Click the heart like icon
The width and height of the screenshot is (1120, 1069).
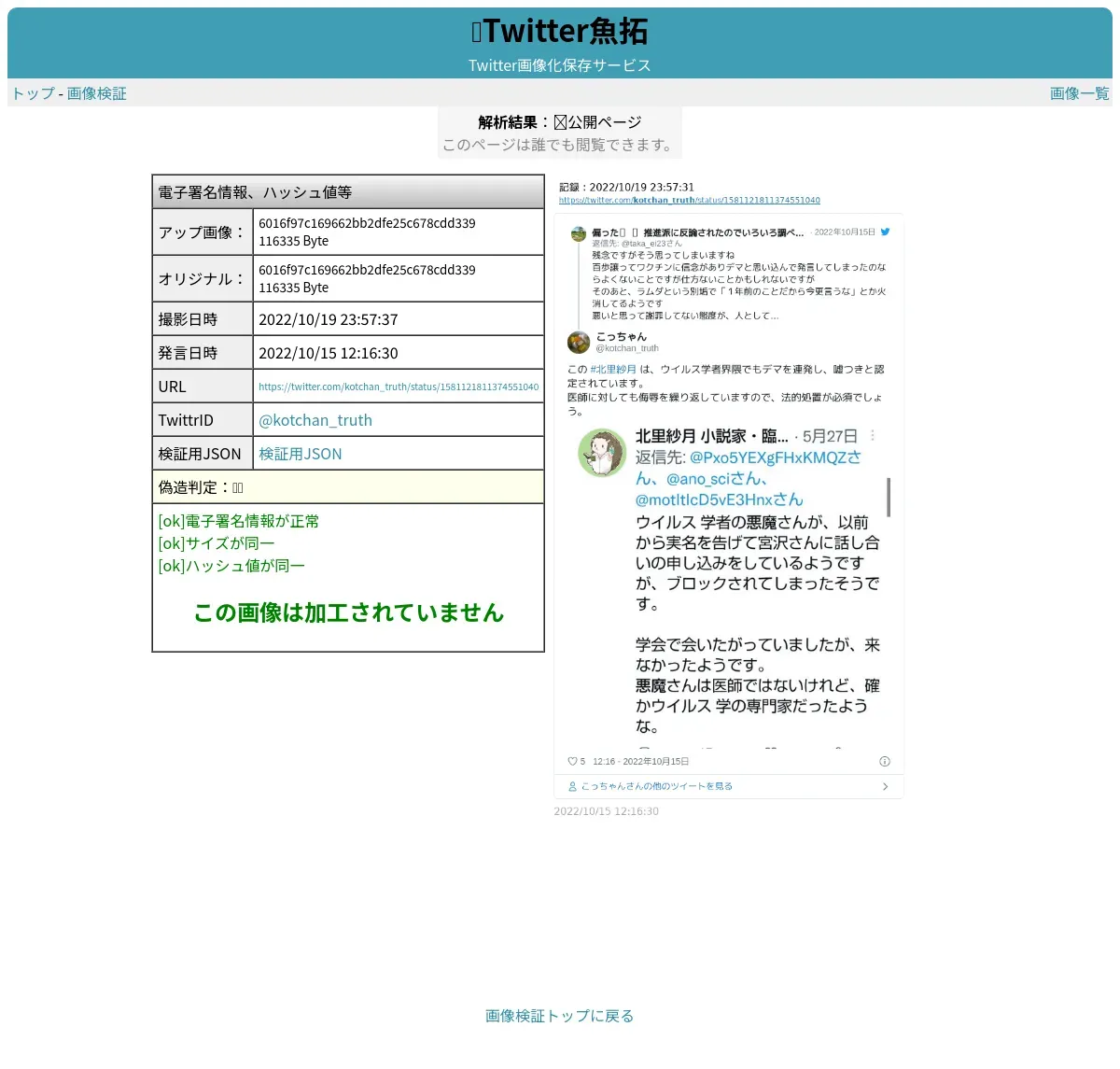tap(572, 761)
